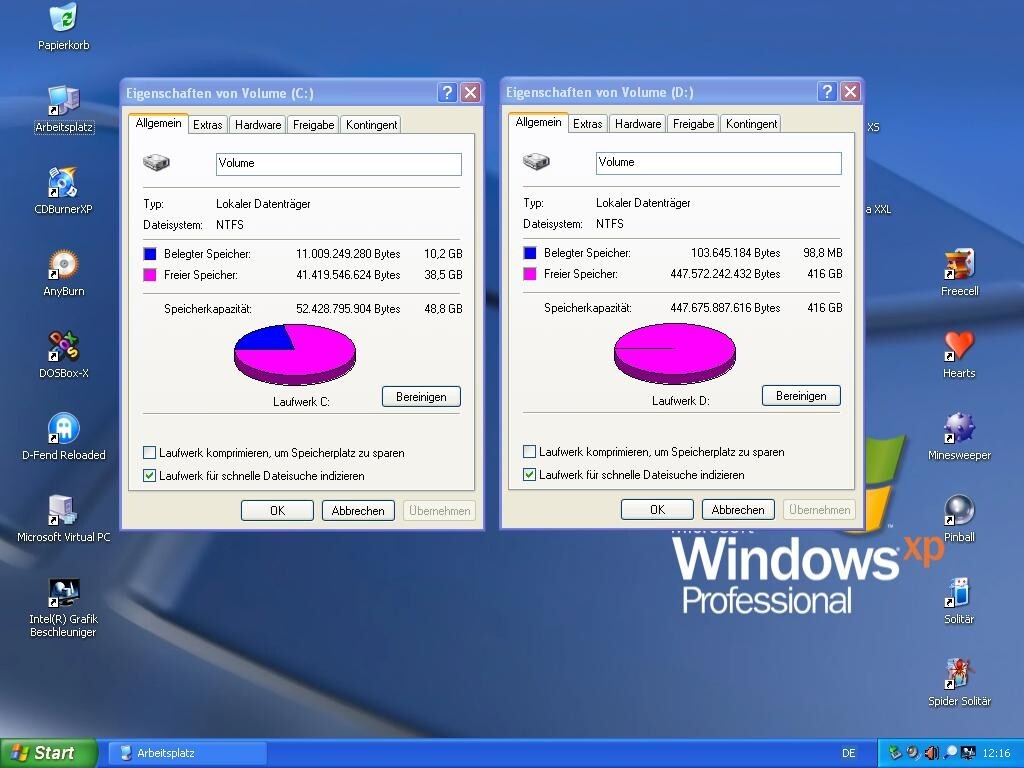Select the Spider Solitär desktop icon
This screenshot has height=768, width=1024.
[x=959, y=675]
